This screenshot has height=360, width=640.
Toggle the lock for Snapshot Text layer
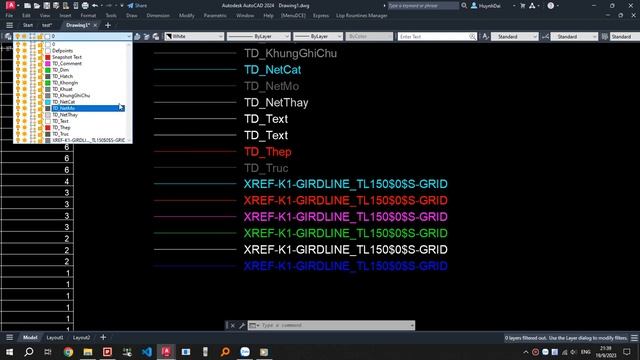(x=40, y=57)
